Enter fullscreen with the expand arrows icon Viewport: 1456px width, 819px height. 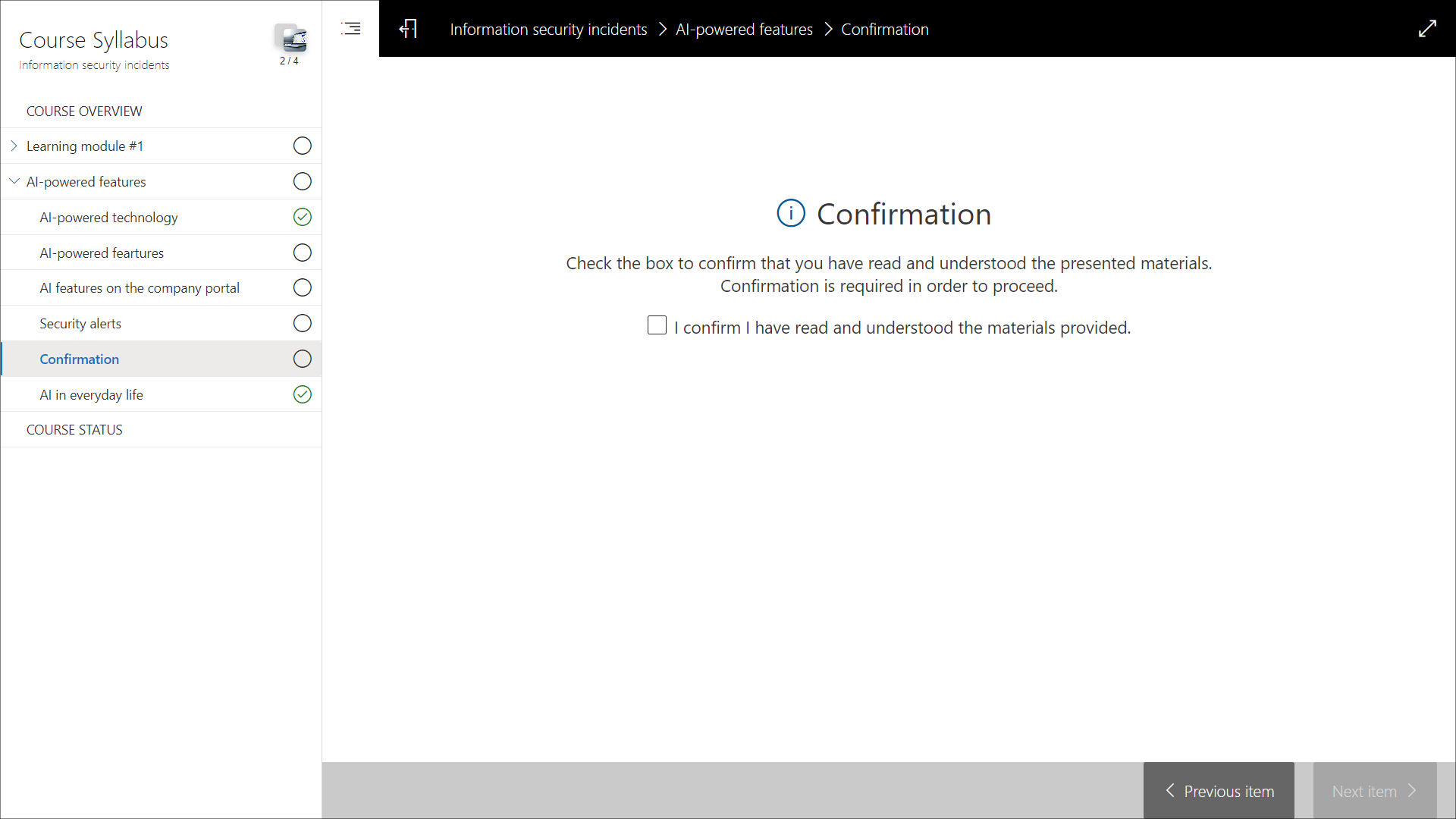tap(1427, 29)
